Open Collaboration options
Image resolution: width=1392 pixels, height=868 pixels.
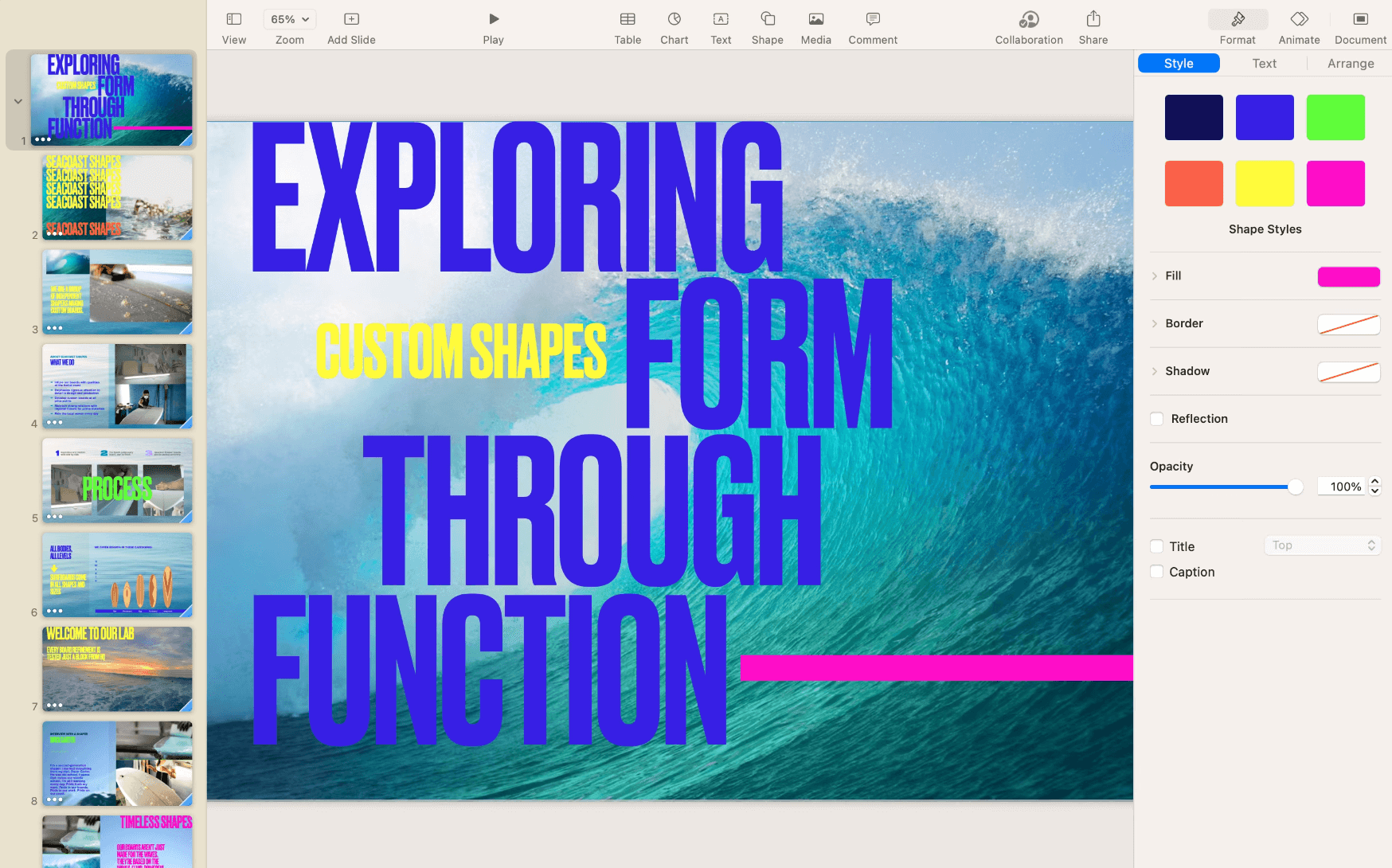point(1028,26)
